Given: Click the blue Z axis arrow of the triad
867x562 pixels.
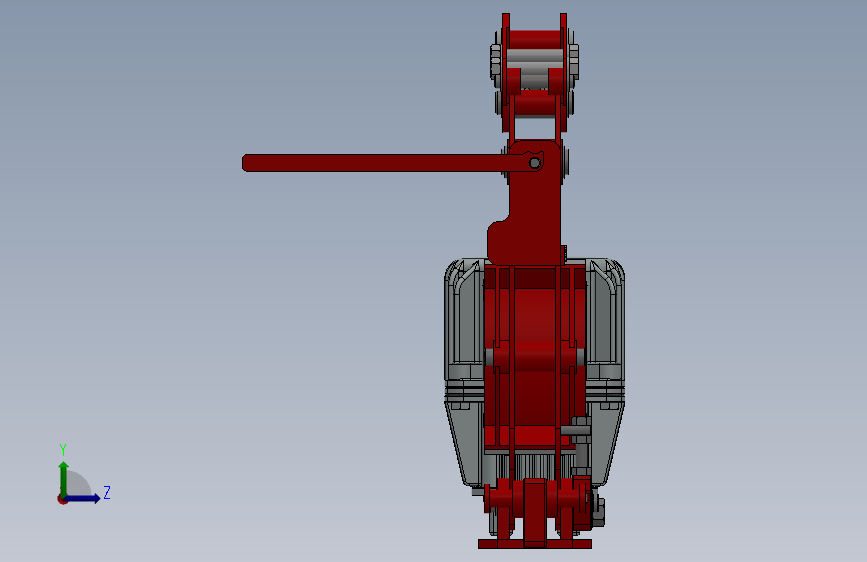Looking at the screenshot, I should point(83,498).
